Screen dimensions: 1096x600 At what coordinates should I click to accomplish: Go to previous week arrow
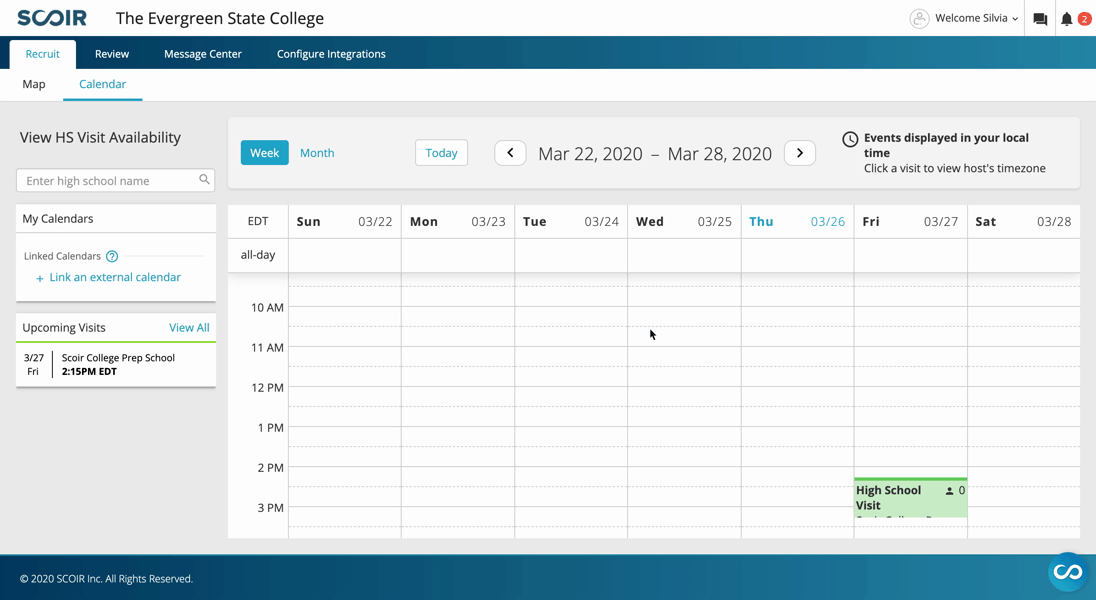(510, 153)
